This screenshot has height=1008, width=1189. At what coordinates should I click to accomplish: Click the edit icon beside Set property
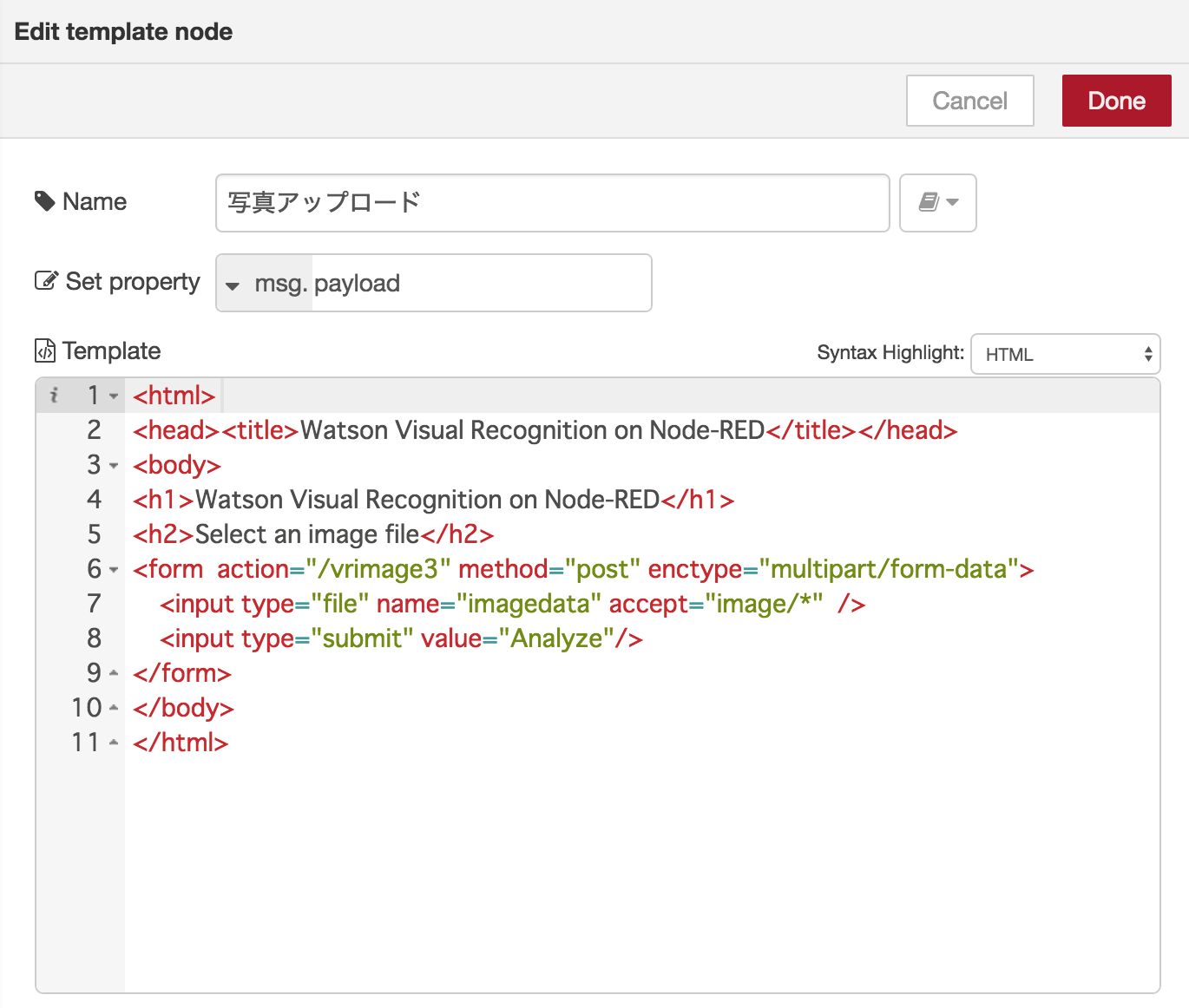(x=46, y=281)
